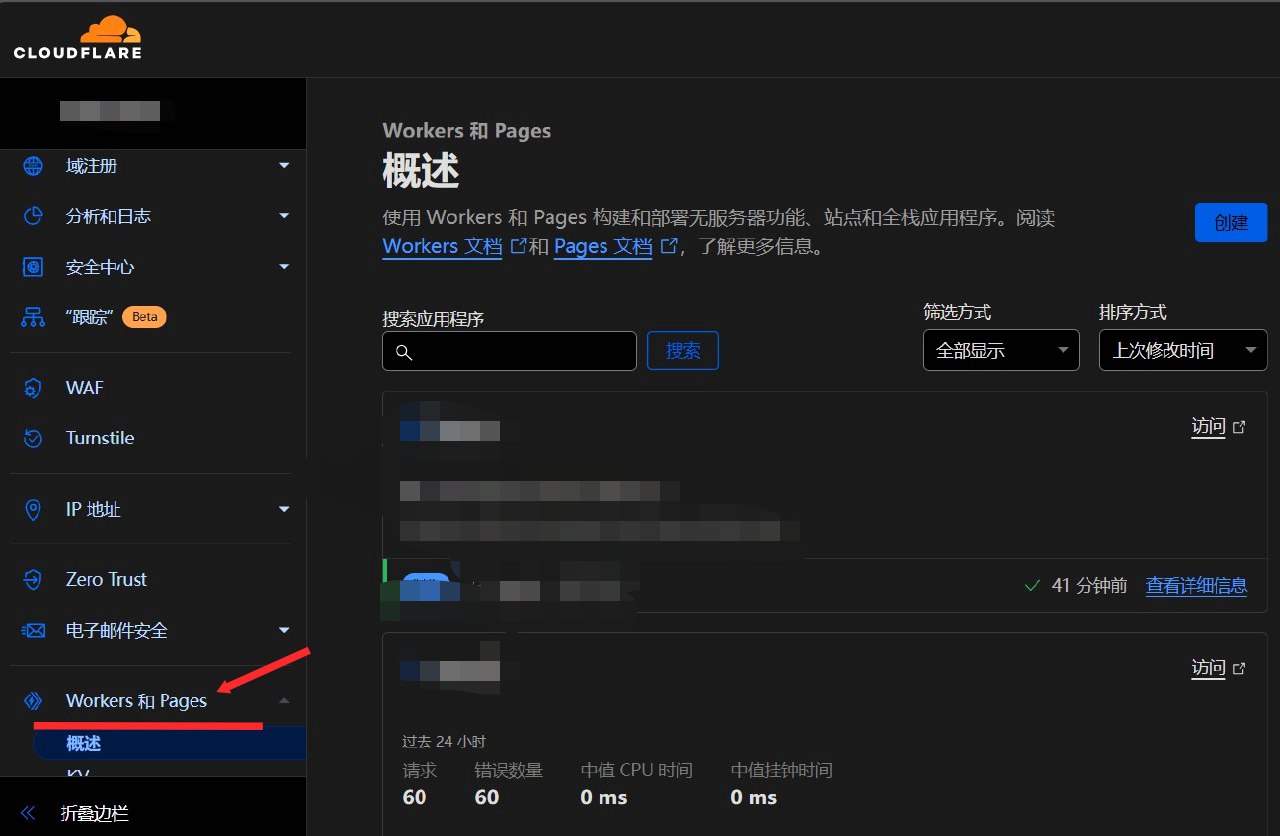Expand the IP 地址 sidebar section
The image size is (1280, 836).
pos(284,510)
